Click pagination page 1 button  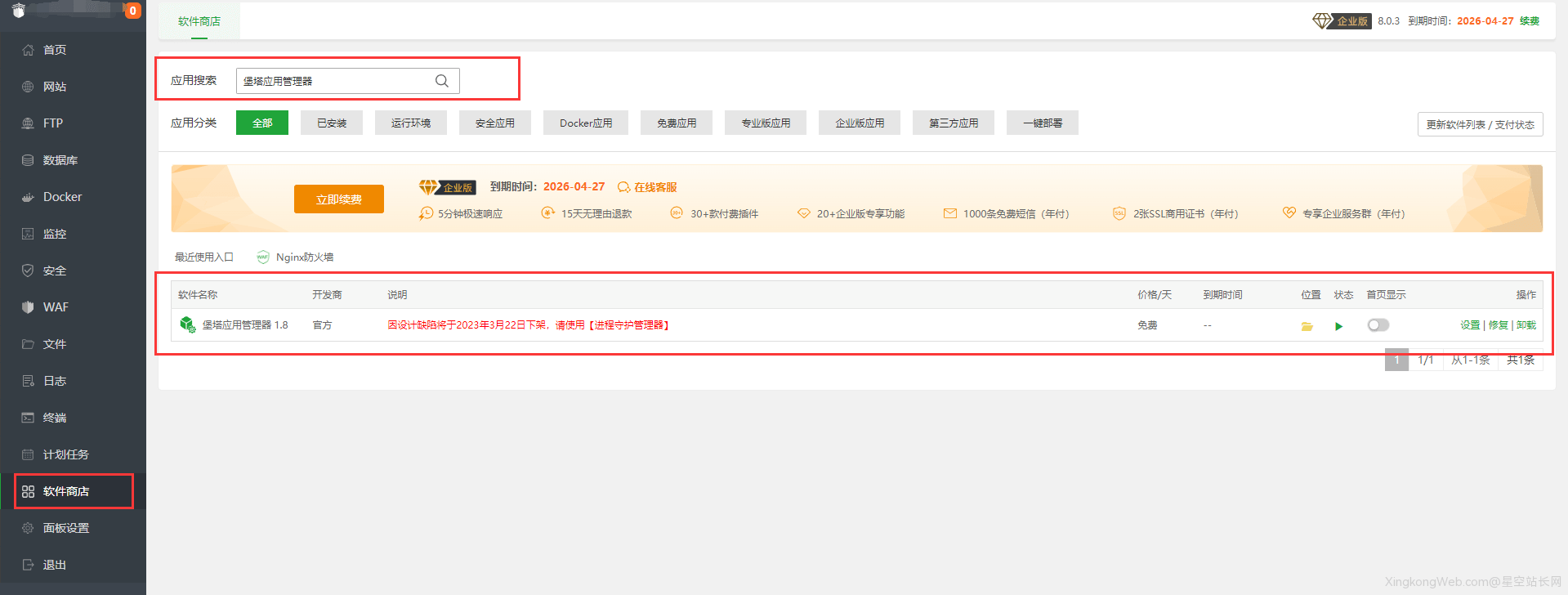pos(1396,360)
